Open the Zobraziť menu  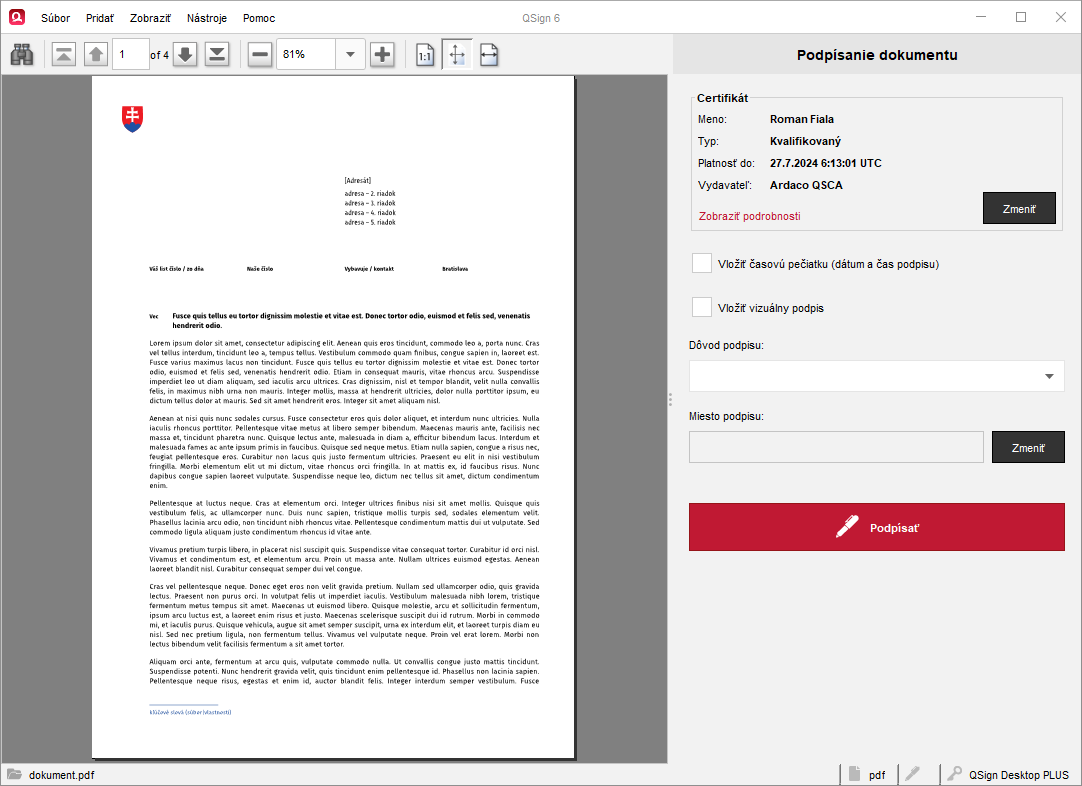point(150,18)
